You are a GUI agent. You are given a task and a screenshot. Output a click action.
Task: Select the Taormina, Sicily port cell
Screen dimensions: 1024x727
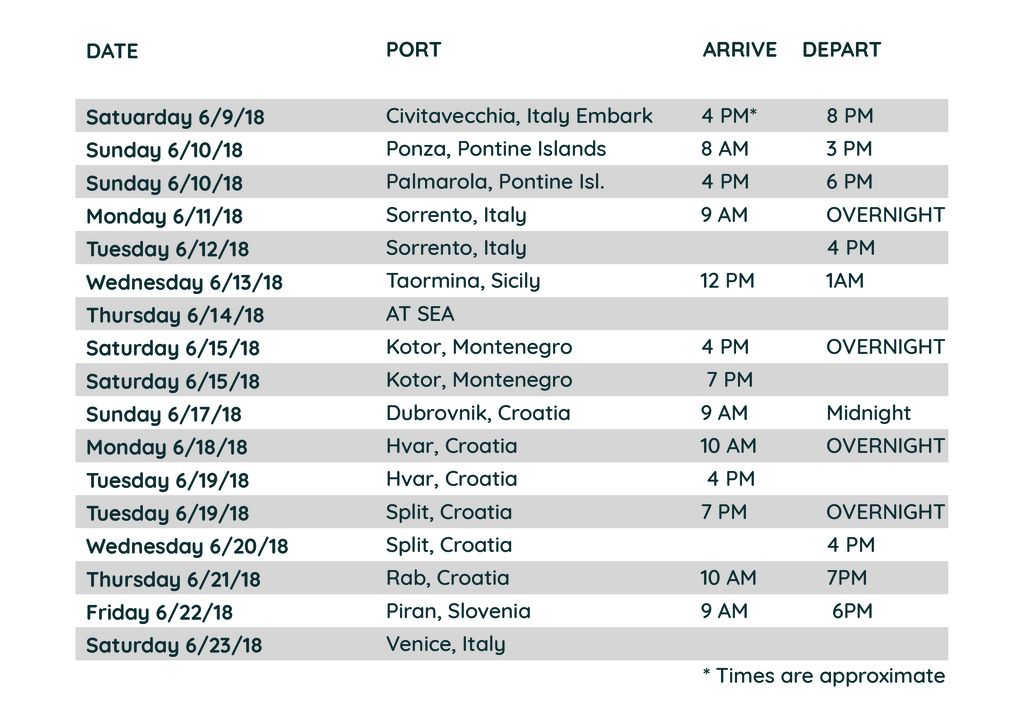click(463, 281)
